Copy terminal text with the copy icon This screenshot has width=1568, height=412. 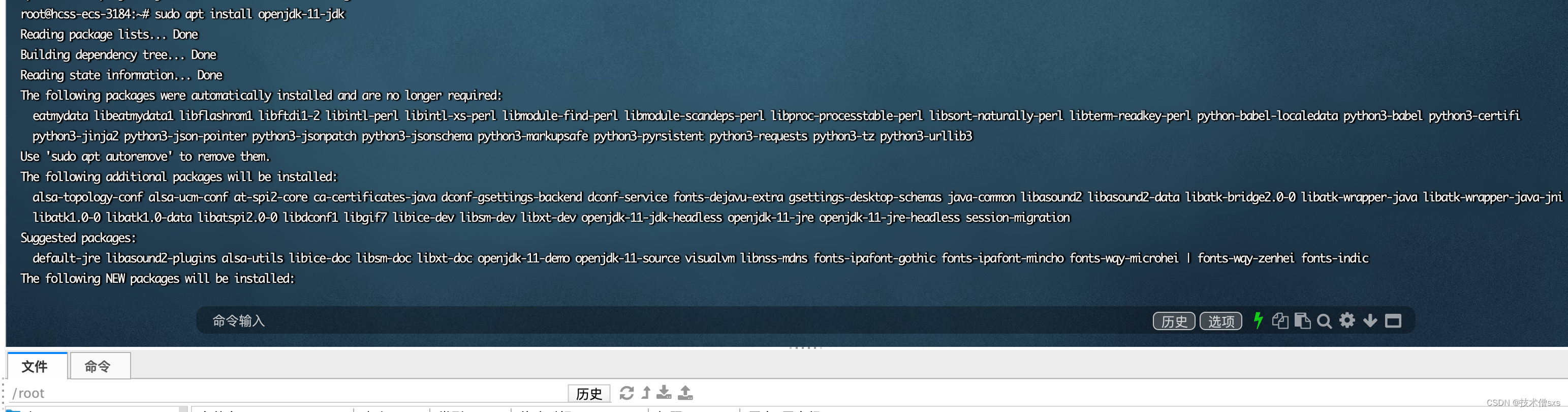coord(1280,320)
